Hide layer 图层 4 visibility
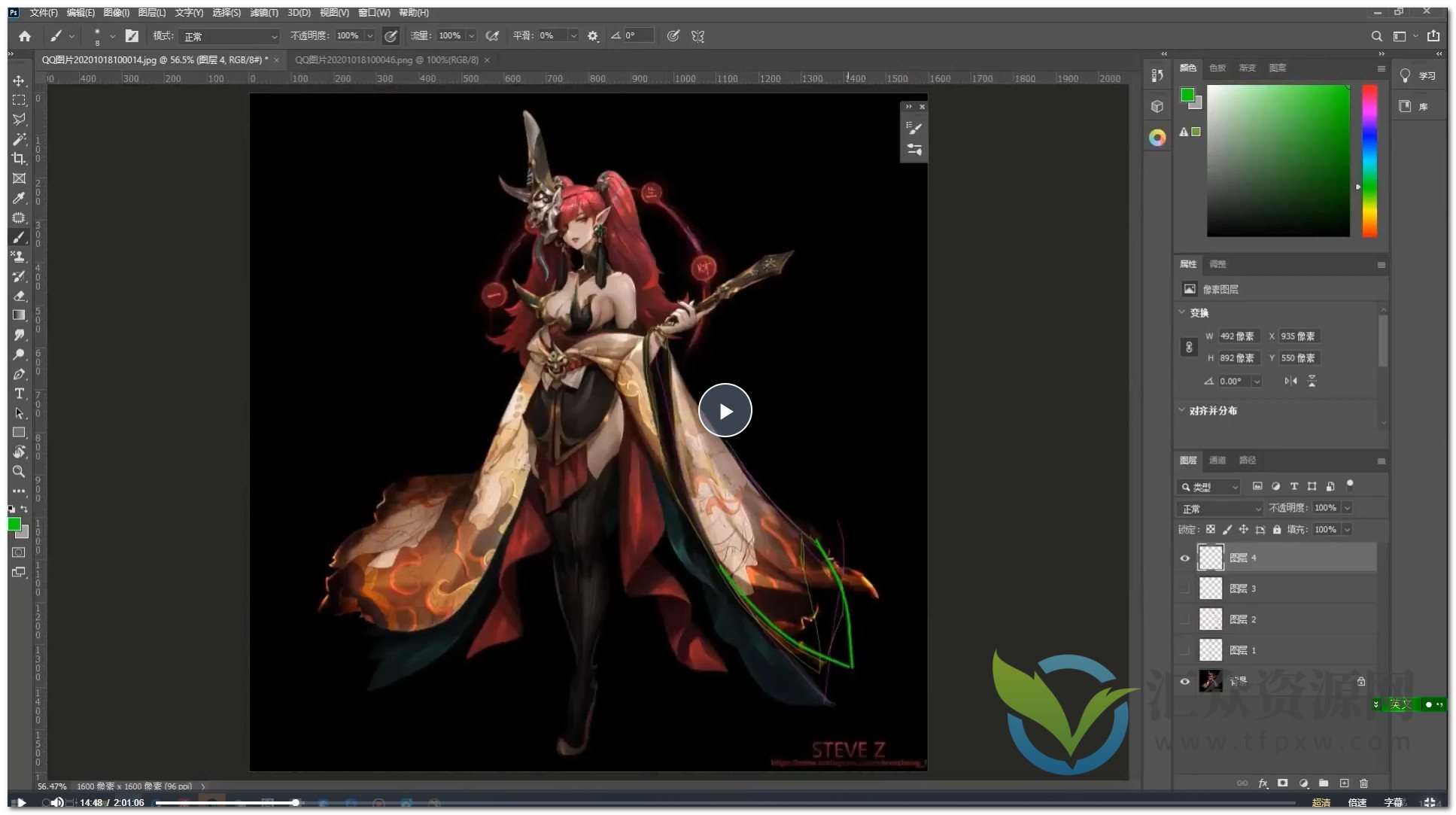The height and width of the screenshot is (815, 1456). click(1185, 558)
